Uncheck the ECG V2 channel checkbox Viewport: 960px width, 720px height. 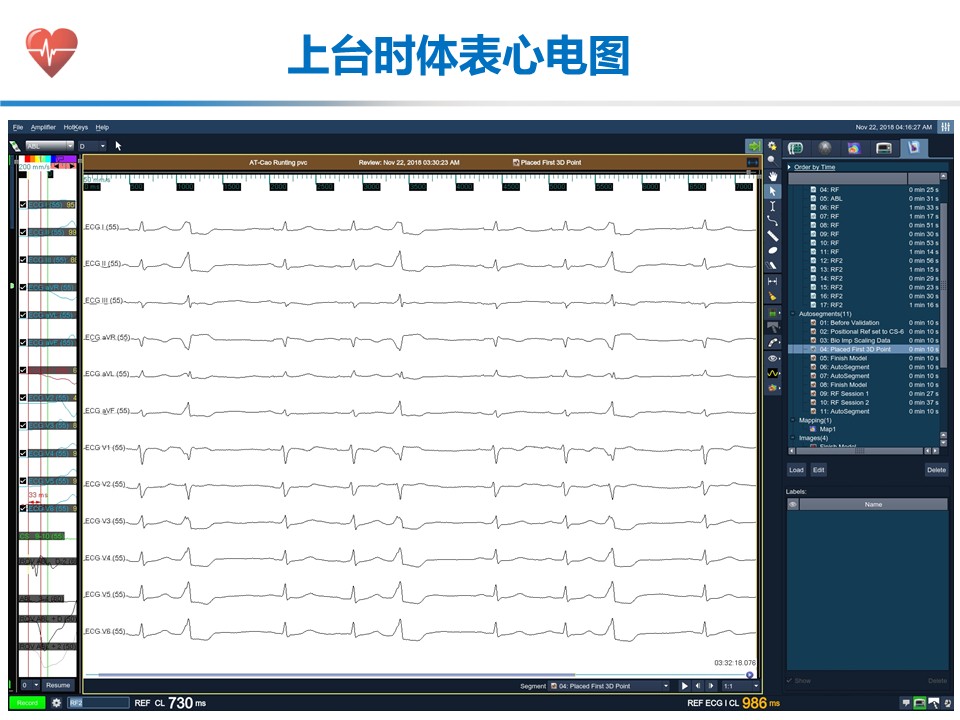point(23,397)
